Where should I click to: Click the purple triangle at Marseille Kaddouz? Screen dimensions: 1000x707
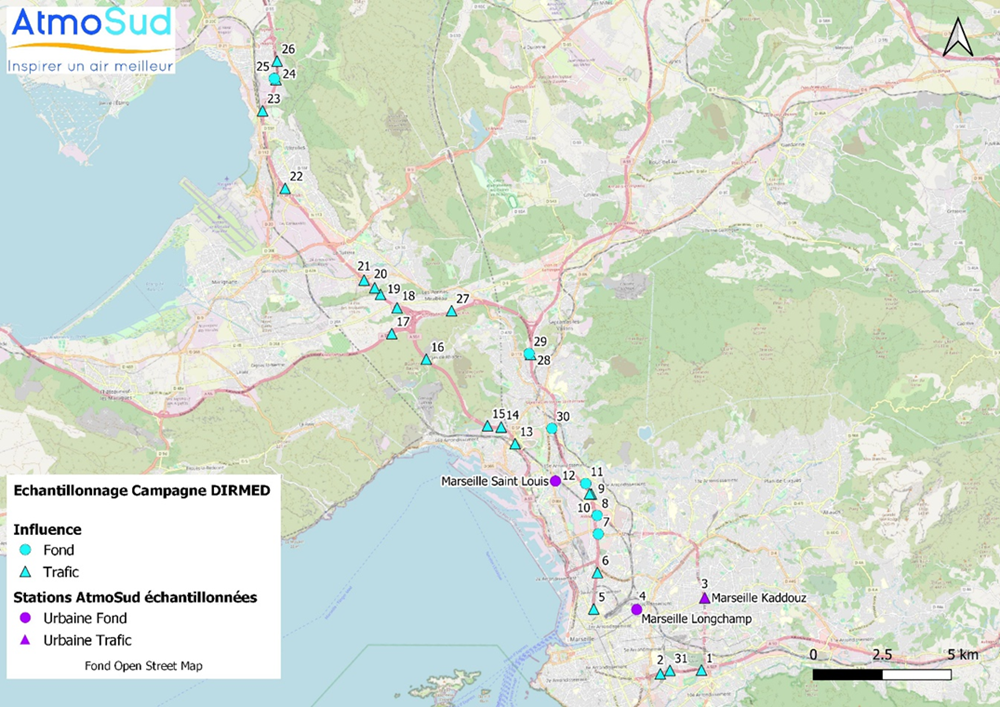(705, 598)
